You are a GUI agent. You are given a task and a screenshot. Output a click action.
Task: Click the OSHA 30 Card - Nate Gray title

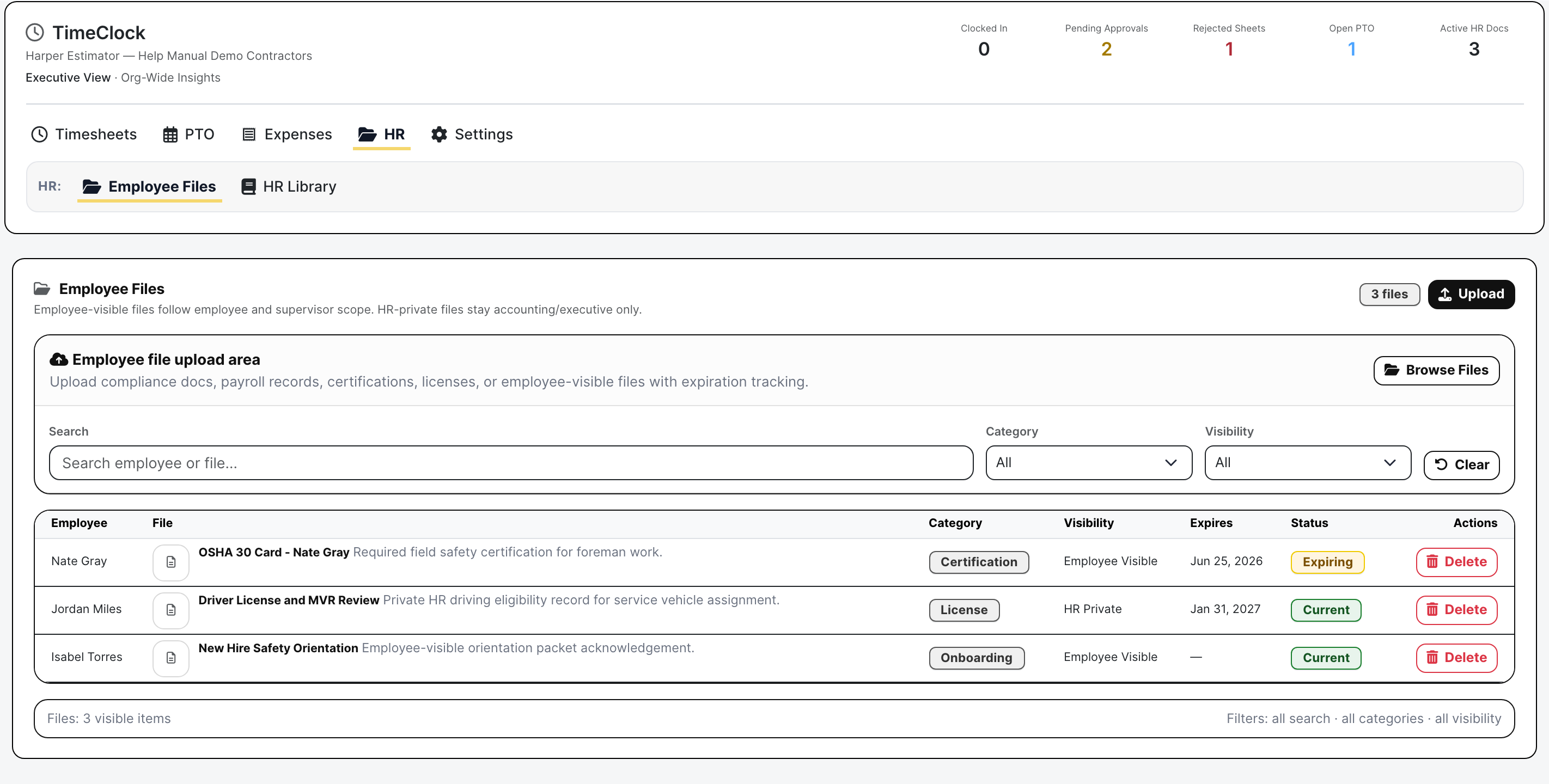tap(273, 553)
